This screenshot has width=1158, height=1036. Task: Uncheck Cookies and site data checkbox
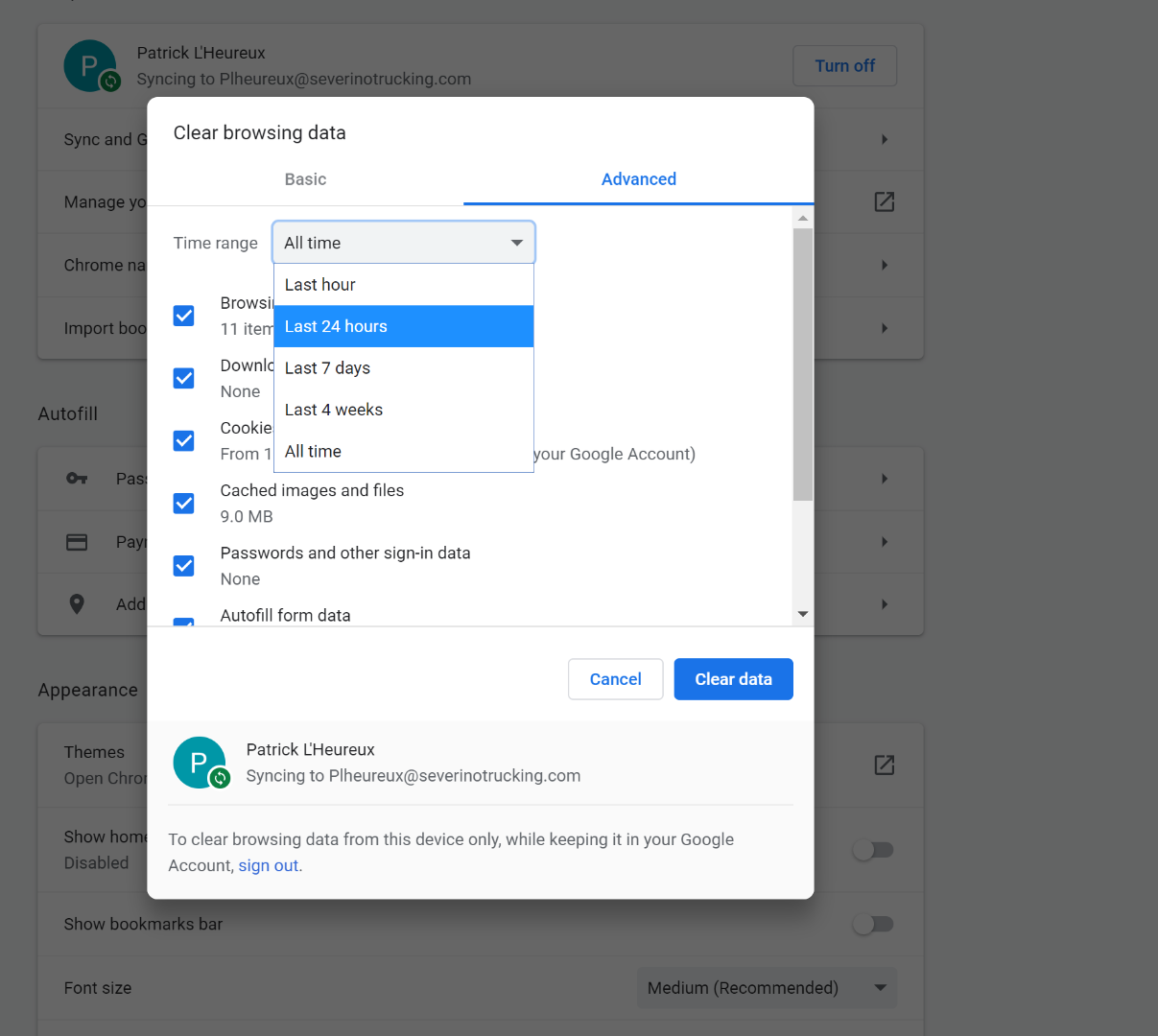click(184, 440)
